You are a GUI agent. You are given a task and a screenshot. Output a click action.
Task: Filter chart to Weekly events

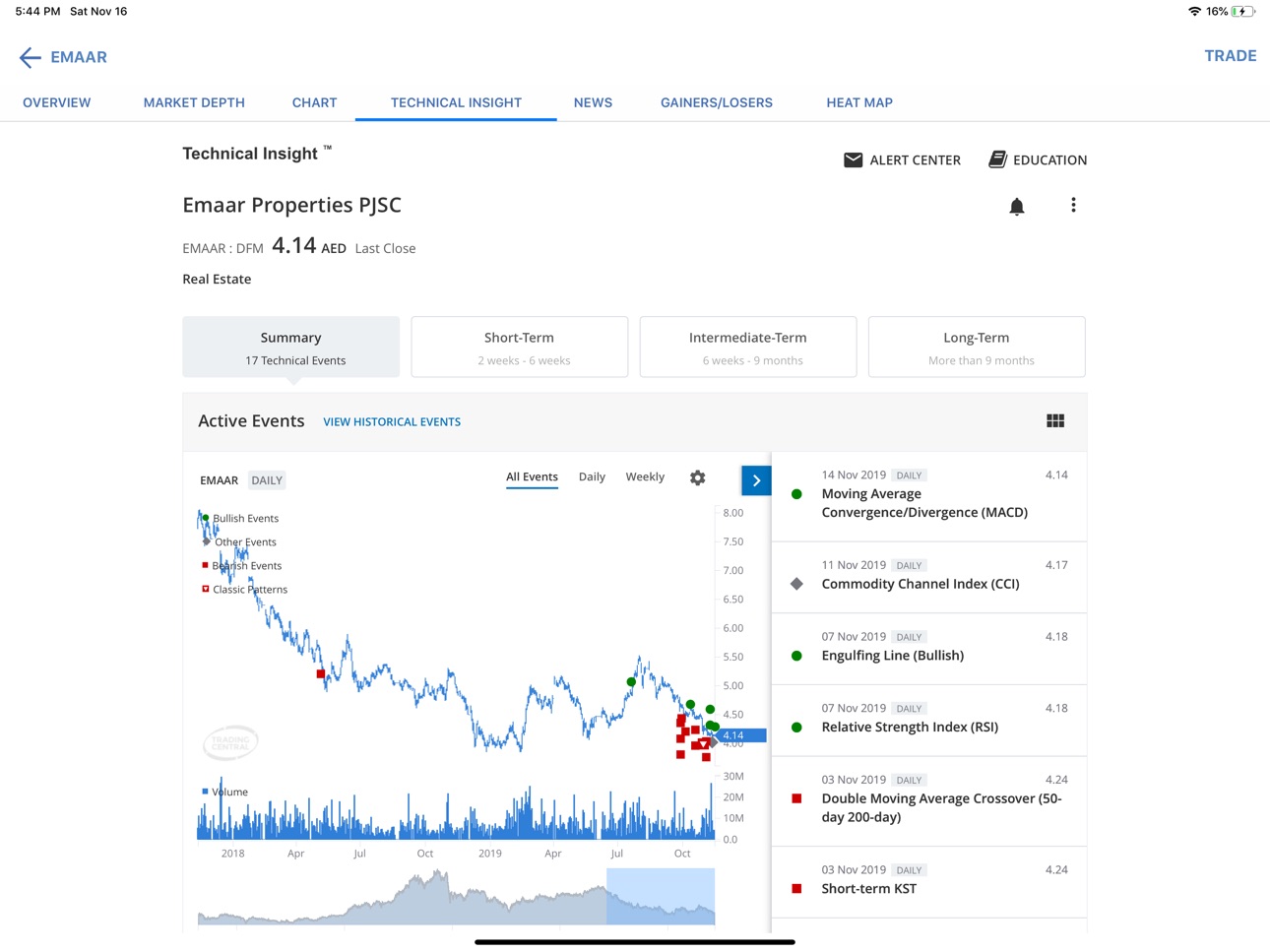point(645,476)
